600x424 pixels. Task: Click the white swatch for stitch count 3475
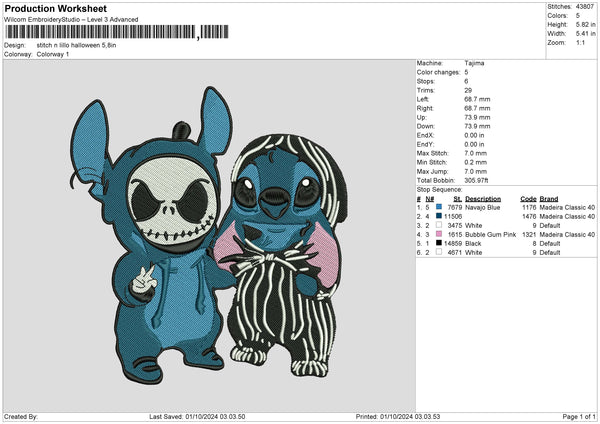(x=438, y=225)
